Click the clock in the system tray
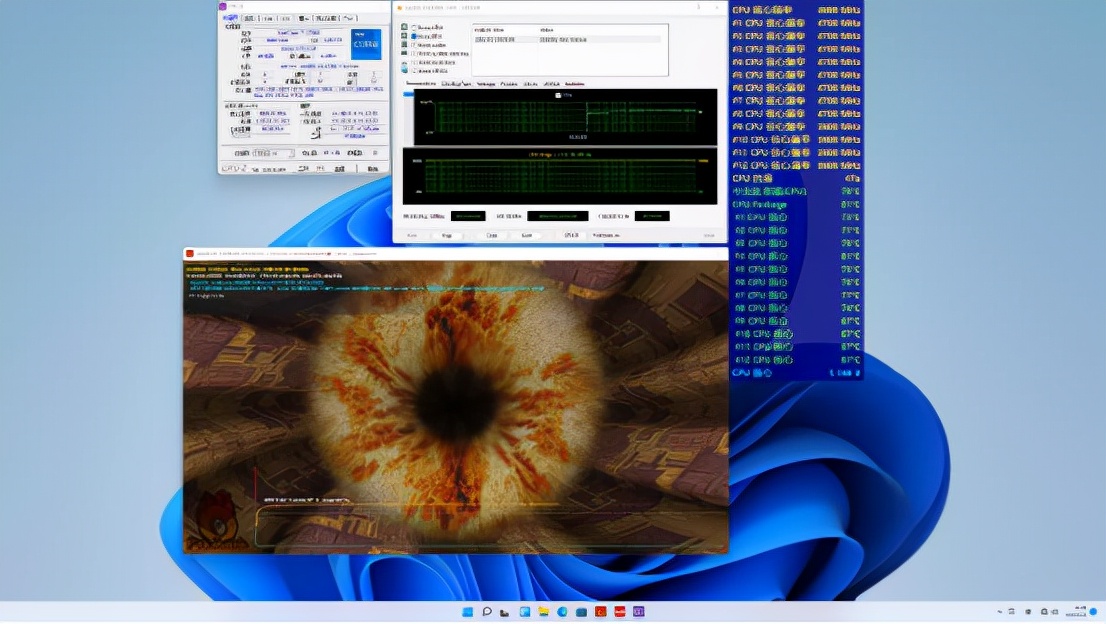Screen dimensions: 1106x624 point(1078,611)
